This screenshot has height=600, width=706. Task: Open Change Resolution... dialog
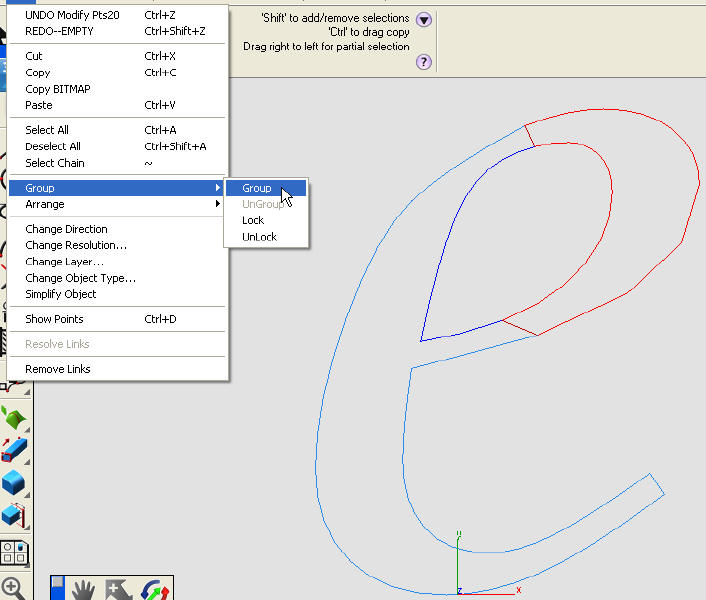pos(117,245)
